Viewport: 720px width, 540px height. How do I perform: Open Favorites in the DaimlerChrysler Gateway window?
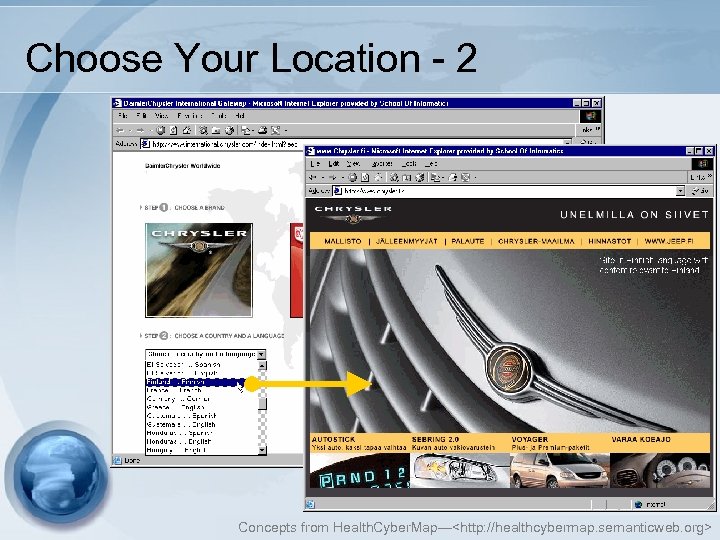pos(216,130)
